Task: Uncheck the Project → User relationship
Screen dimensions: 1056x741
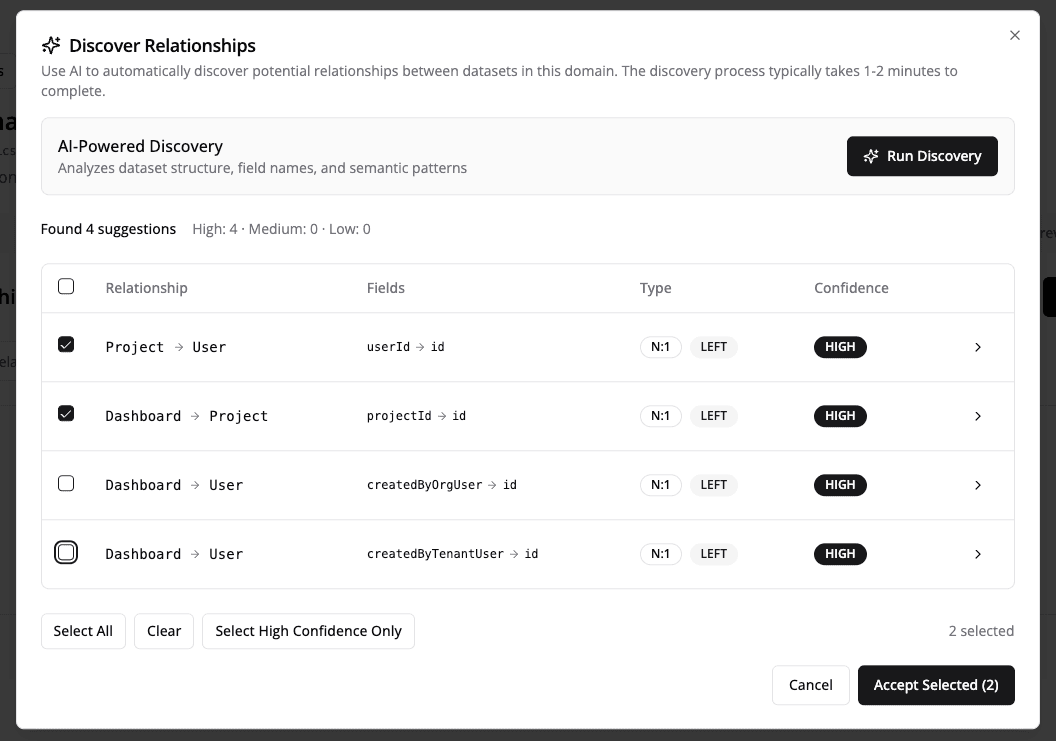Action: click(66, 343)
